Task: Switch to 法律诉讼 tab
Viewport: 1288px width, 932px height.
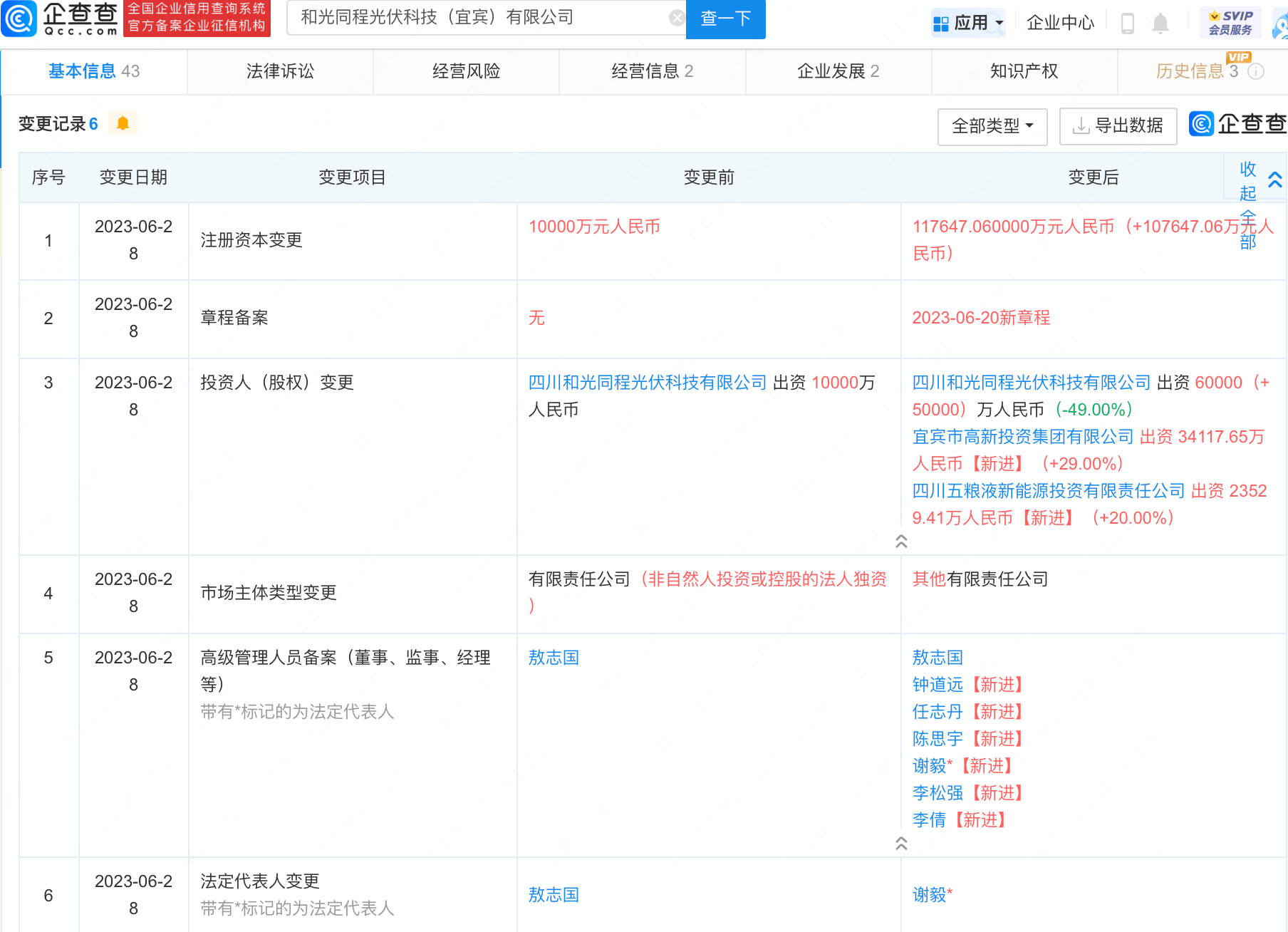Action: point(280,71)
